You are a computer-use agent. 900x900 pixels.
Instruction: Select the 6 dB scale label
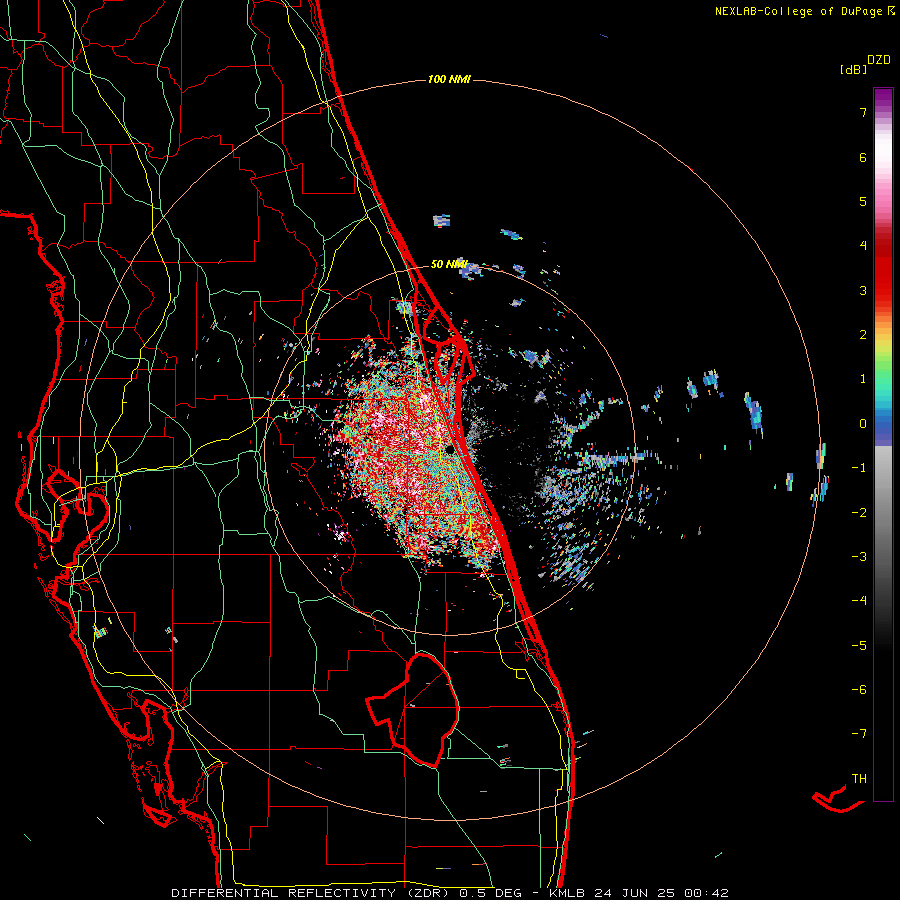coord(863,157)
